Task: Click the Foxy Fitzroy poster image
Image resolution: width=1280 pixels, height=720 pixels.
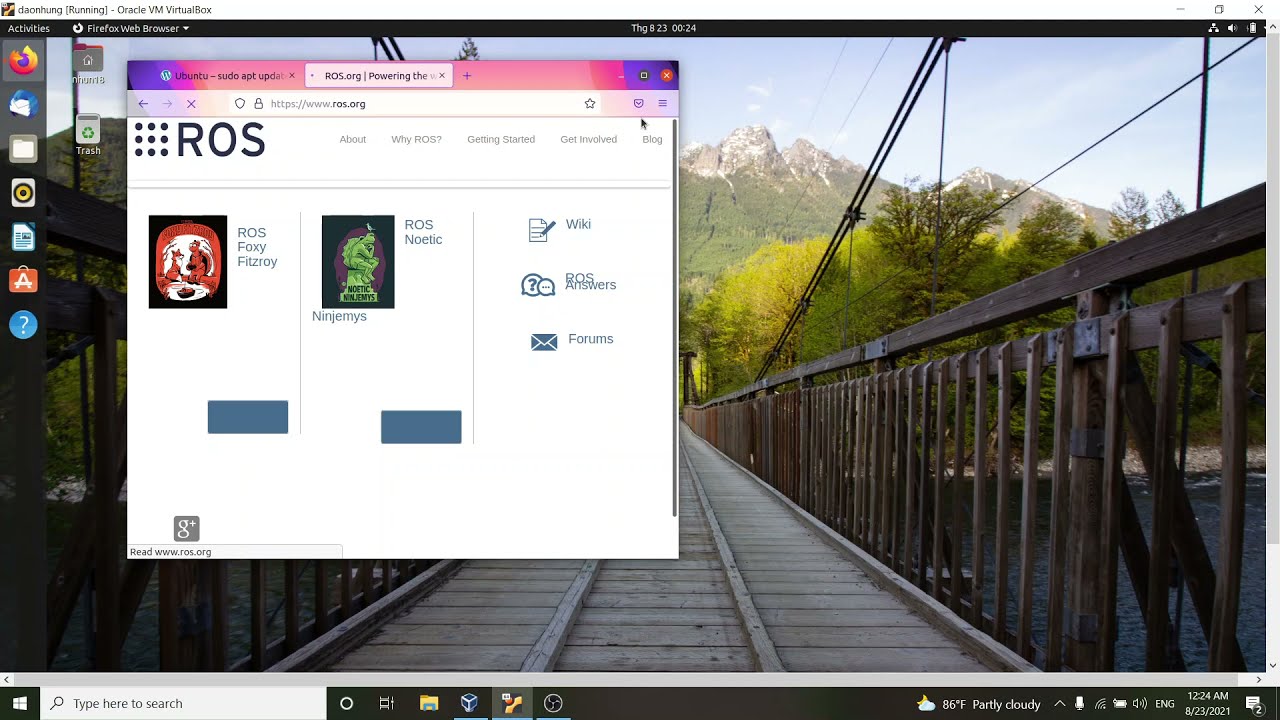Action: pyautogui.click(x=188, y=262)
